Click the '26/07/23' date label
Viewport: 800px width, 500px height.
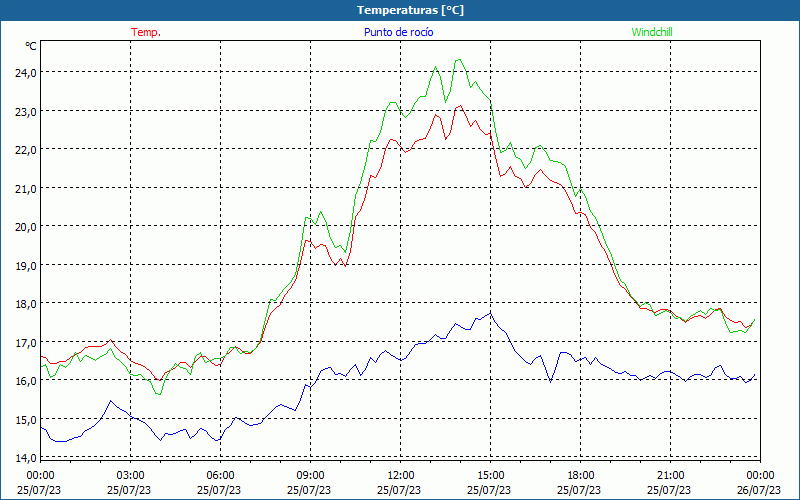click(759, 490)
